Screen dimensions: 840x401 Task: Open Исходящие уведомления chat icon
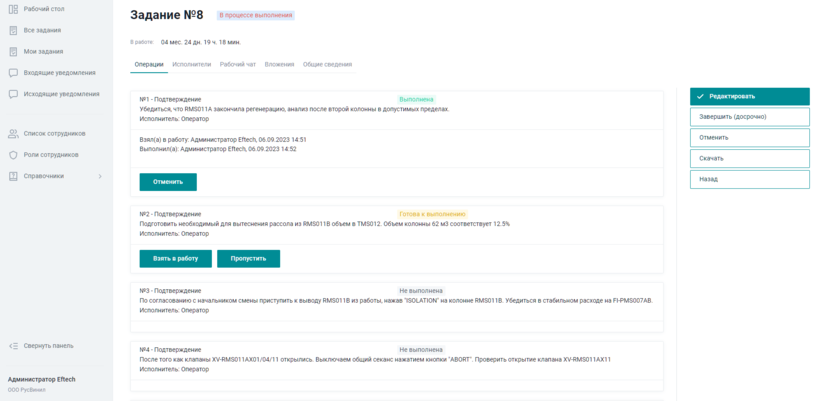pos(13,94)
